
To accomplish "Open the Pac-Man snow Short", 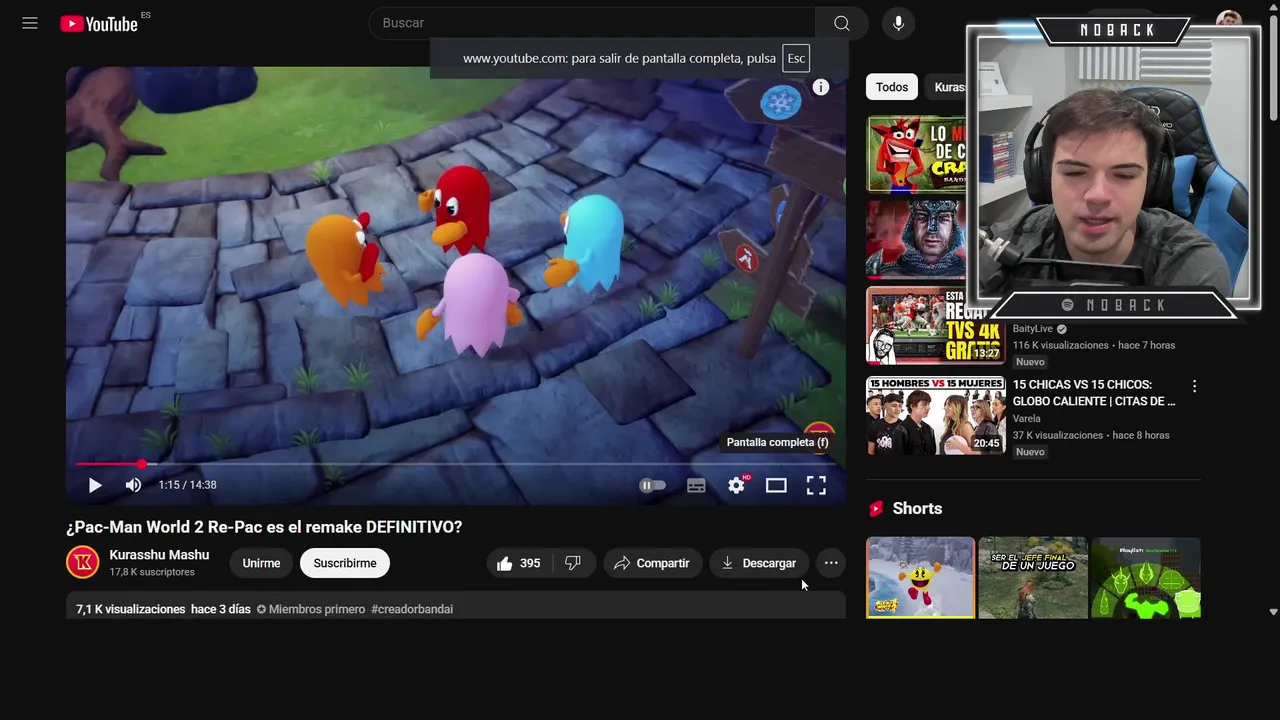I will click(920, 577).
